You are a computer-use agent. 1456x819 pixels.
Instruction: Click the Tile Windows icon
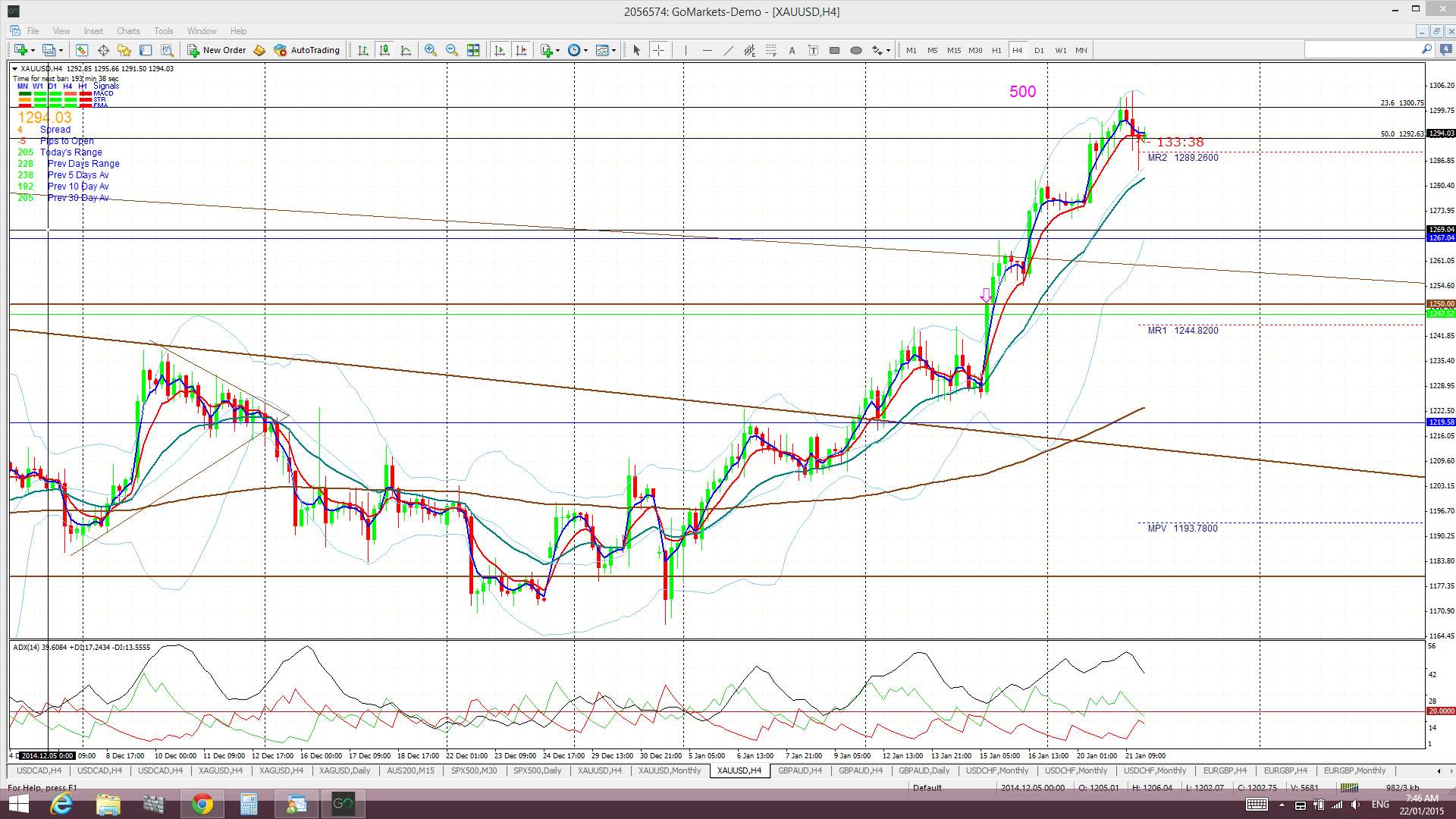(473, 50)
